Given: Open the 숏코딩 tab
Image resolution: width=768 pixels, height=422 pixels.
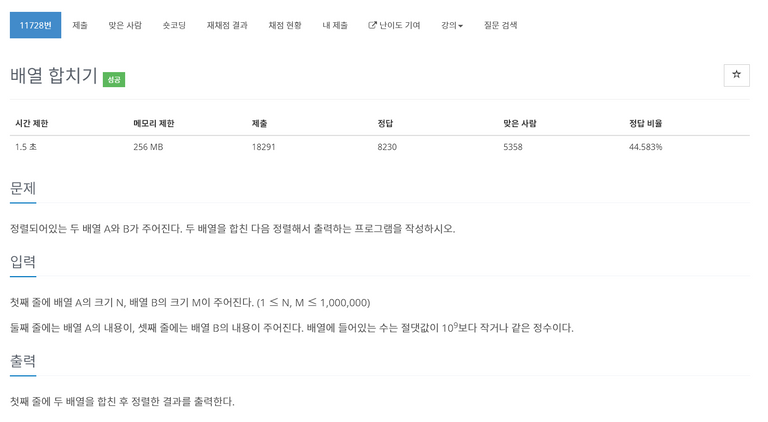Looking at the screenshot, I should point(174,25).
